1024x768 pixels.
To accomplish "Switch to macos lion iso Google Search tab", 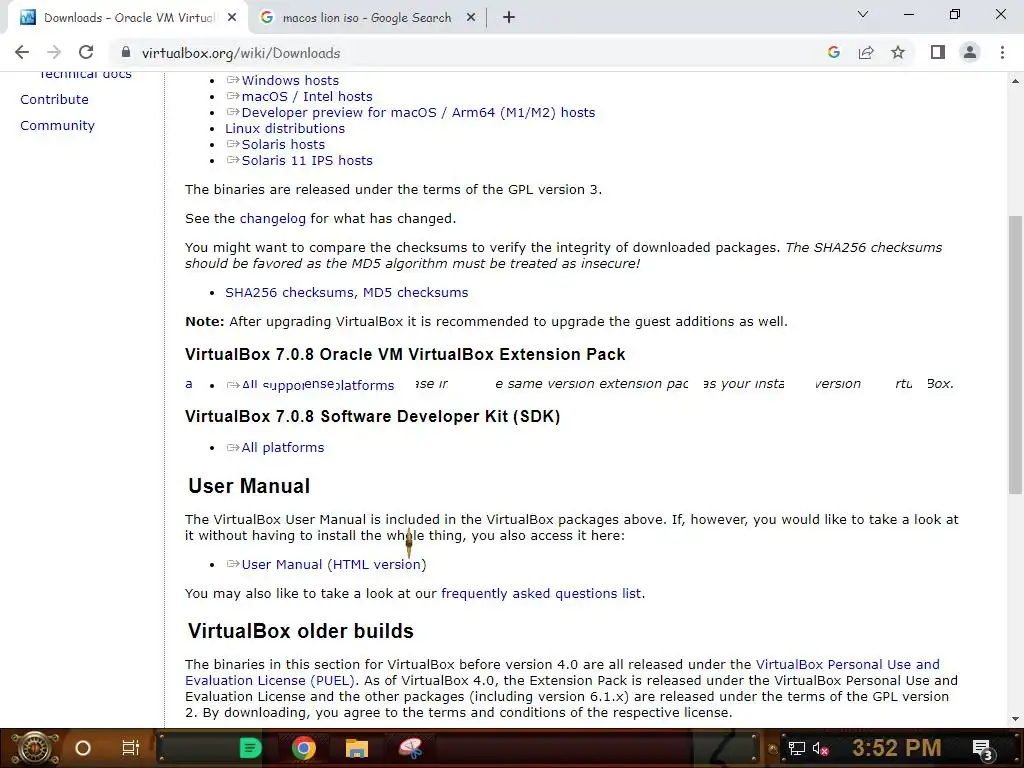I will point(366,18).
